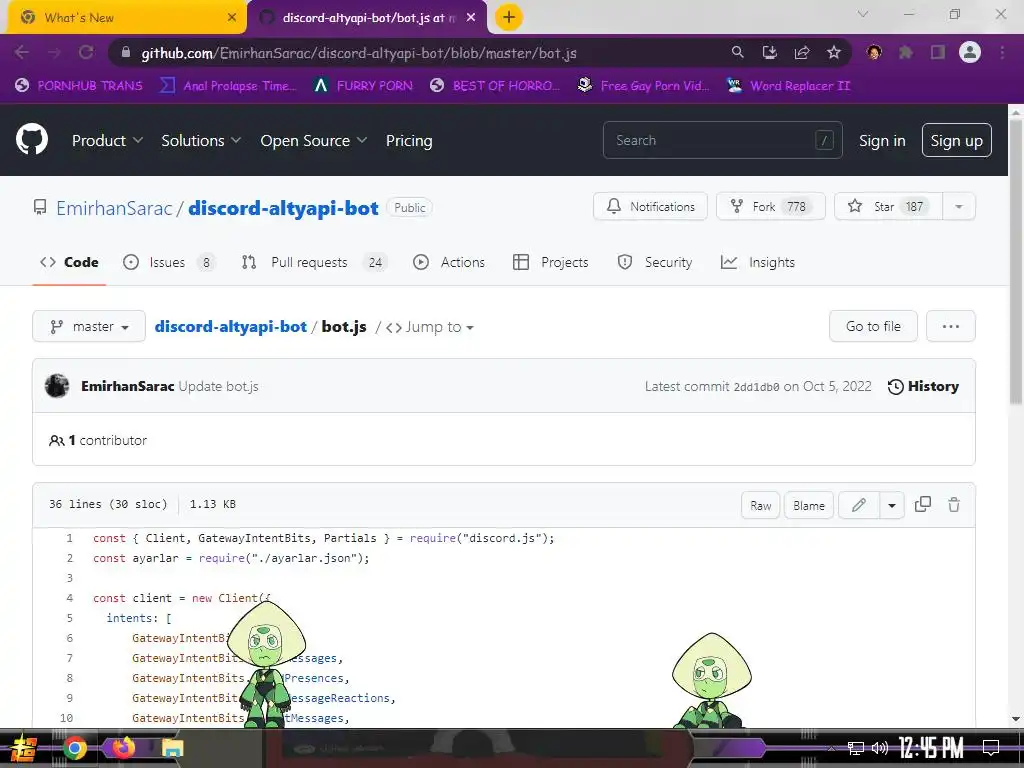
Task: Expand the Solutions menu
Action: tap(201, 140)
